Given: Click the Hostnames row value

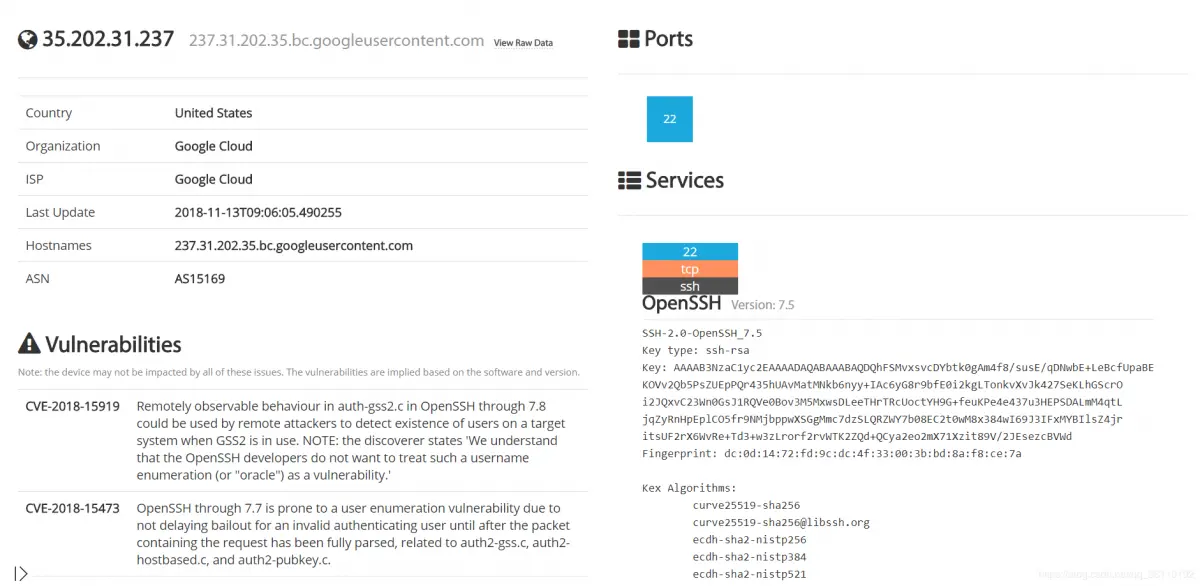Looking at the screenshot, I should click(x=293, y=246).
